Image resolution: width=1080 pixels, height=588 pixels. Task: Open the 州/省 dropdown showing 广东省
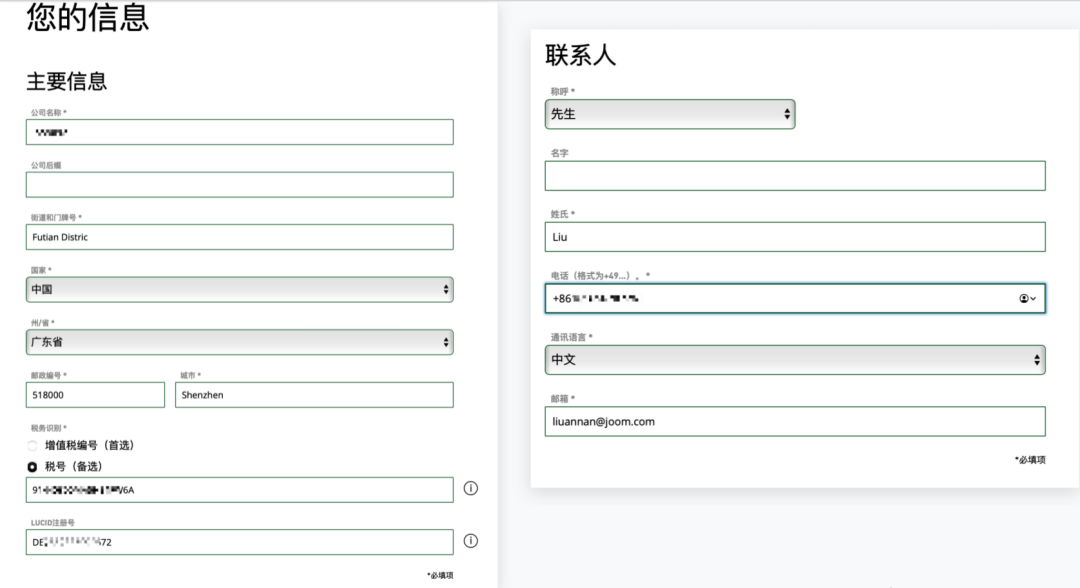coord(240,342)
